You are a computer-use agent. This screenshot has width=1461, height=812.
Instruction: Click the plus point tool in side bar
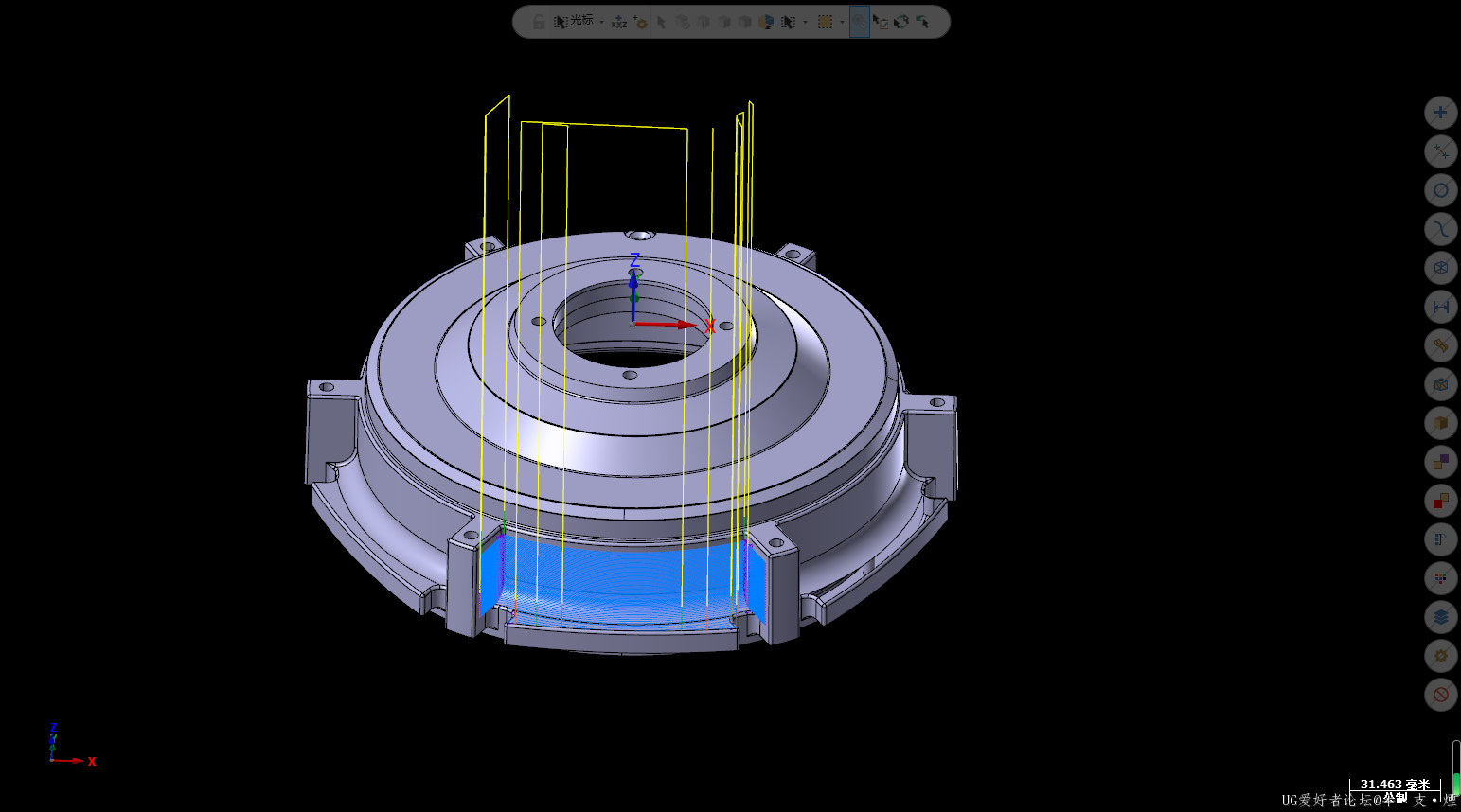(1440, 113)
